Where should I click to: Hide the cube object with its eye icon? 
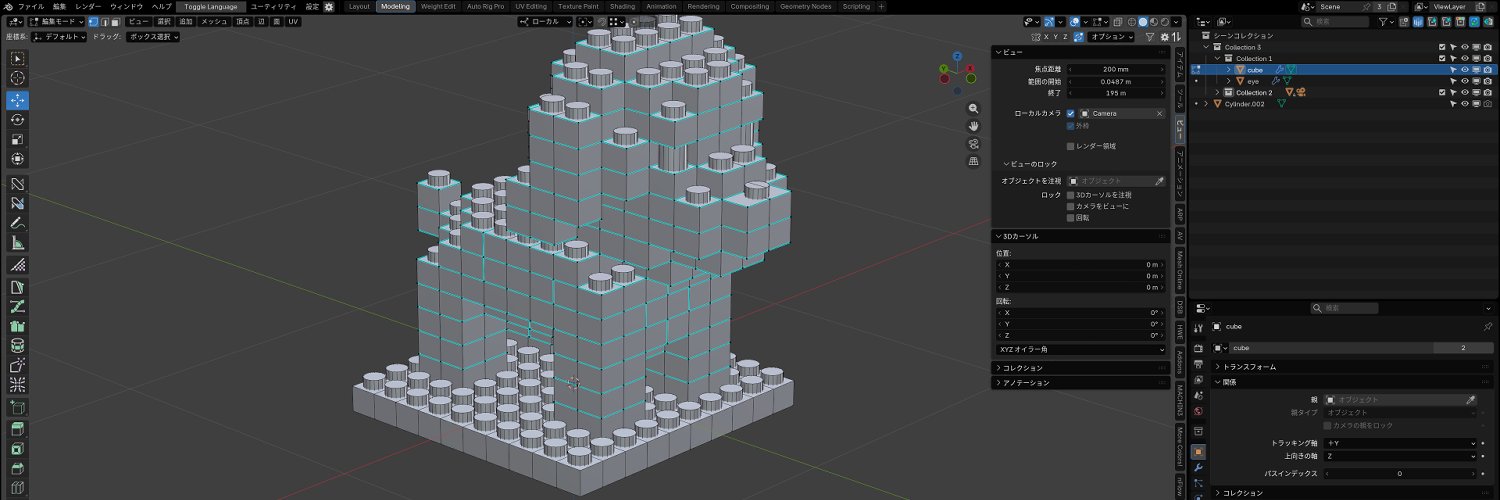click(1464, 70)
